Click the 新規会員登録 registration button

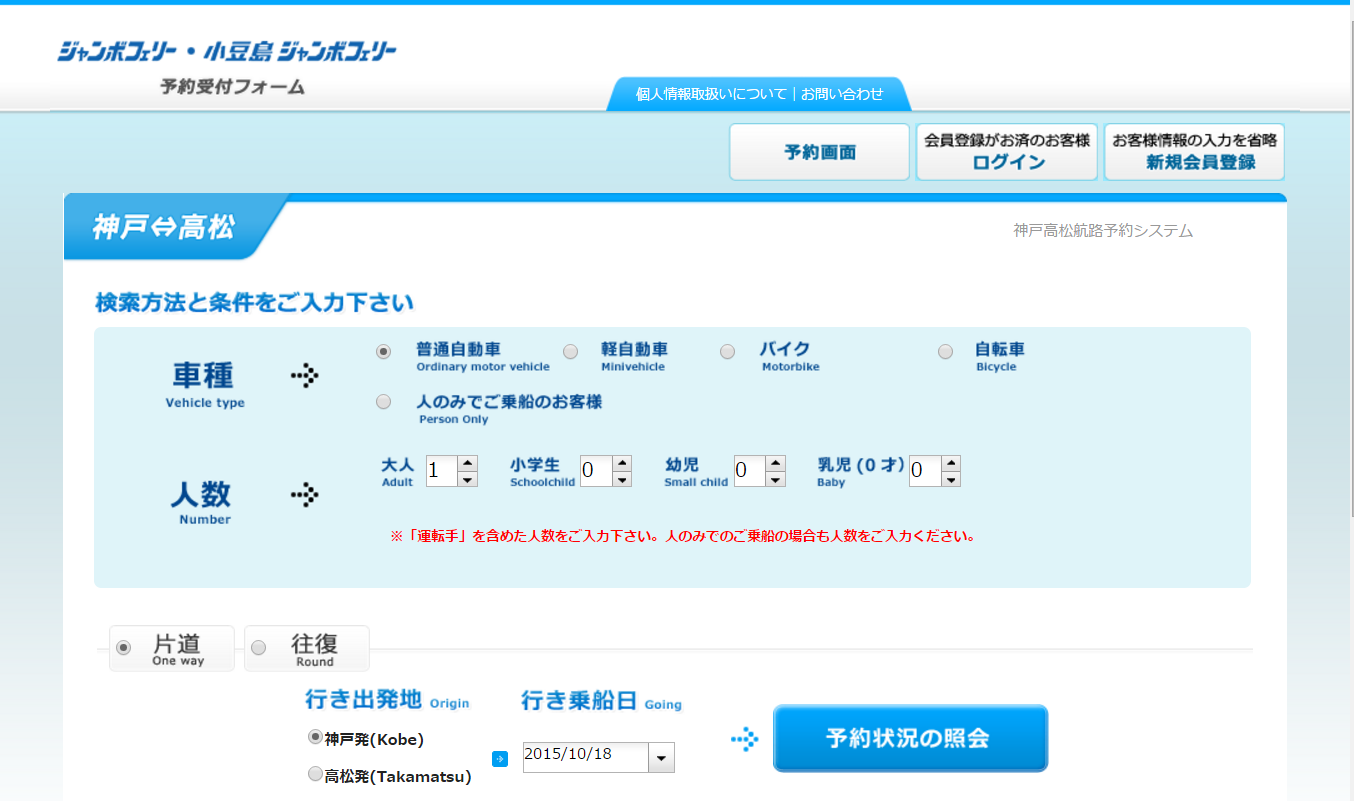pyautogui.click(x=1194, y=152)
